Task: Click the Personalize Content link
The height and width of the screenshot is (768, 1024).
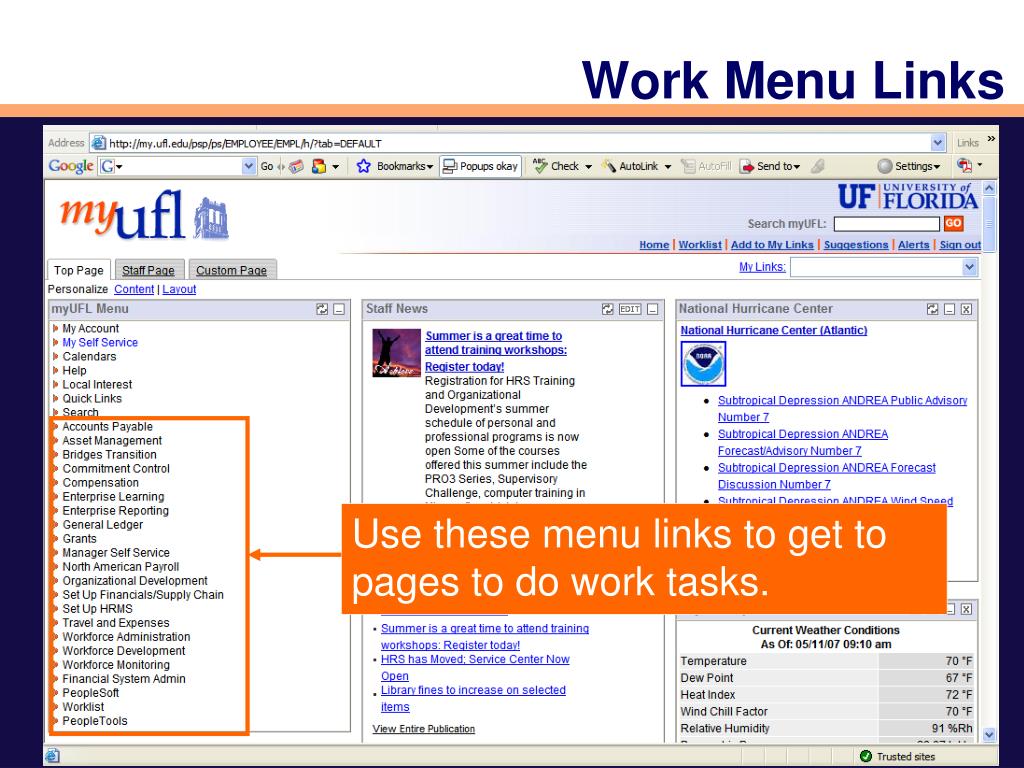Action: tap(134, 289)
